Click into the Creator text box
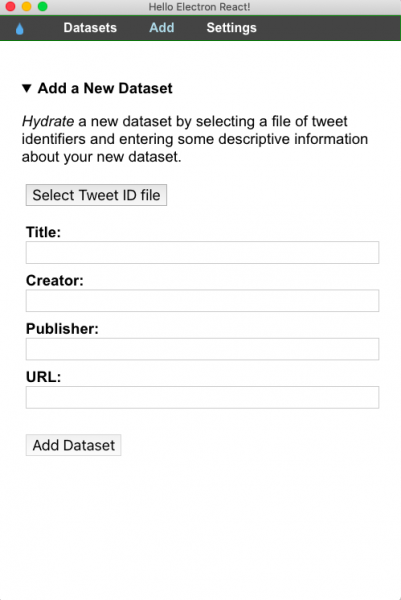This screenshot has width=401, height=600. 202,301
